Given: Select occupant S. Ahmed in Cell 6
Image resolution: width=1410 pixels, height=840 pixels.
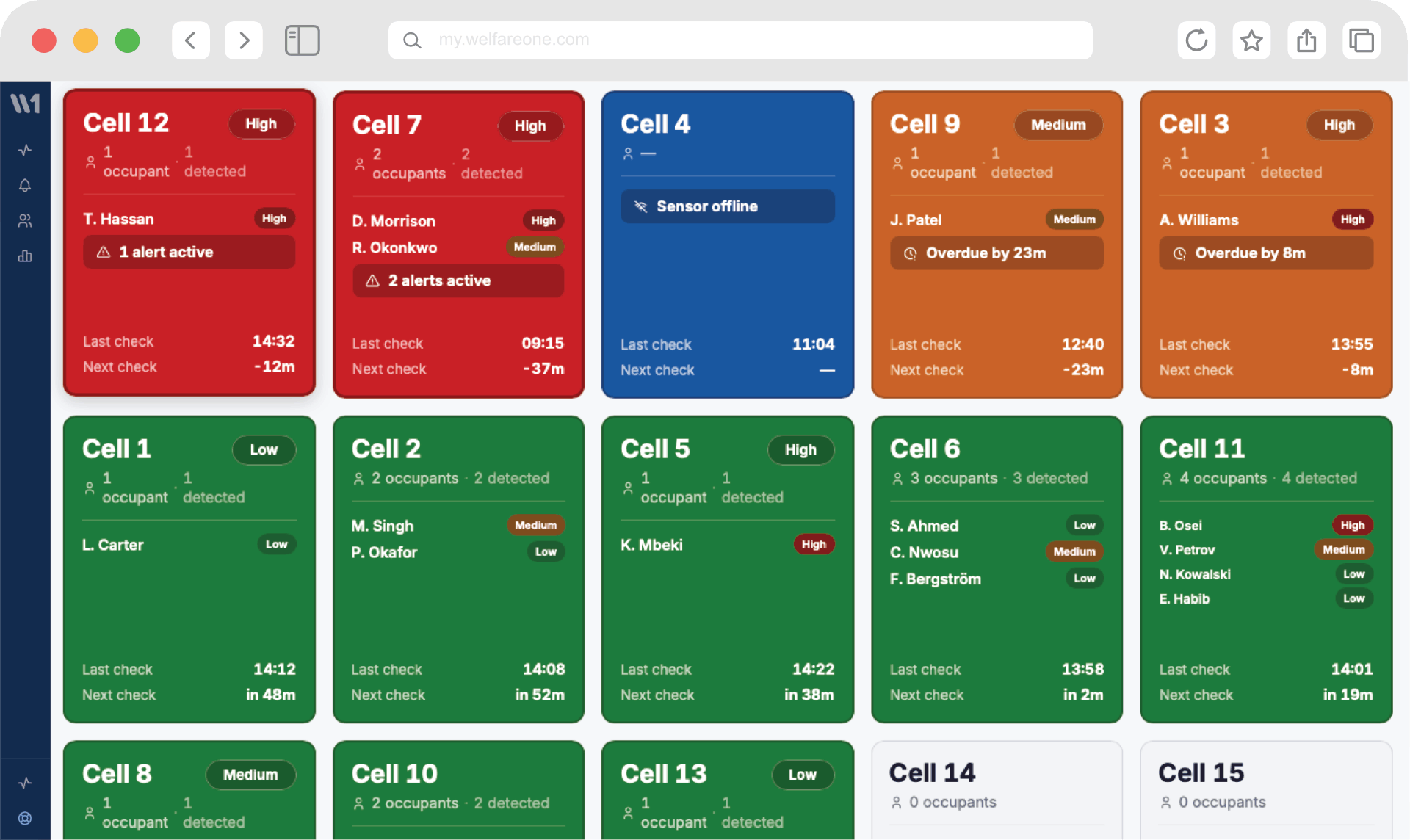Looking at the screenshot, I should [925, 526].
